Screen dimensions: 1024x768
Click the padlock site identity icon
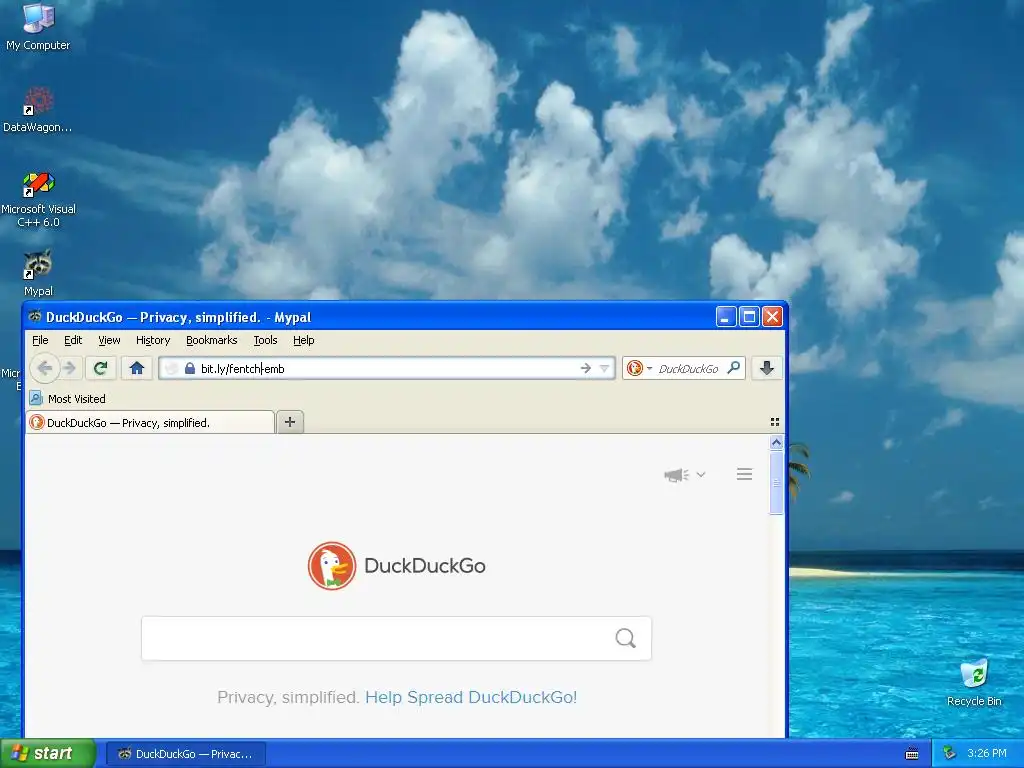pyautogui.click(x=190, y=368)
